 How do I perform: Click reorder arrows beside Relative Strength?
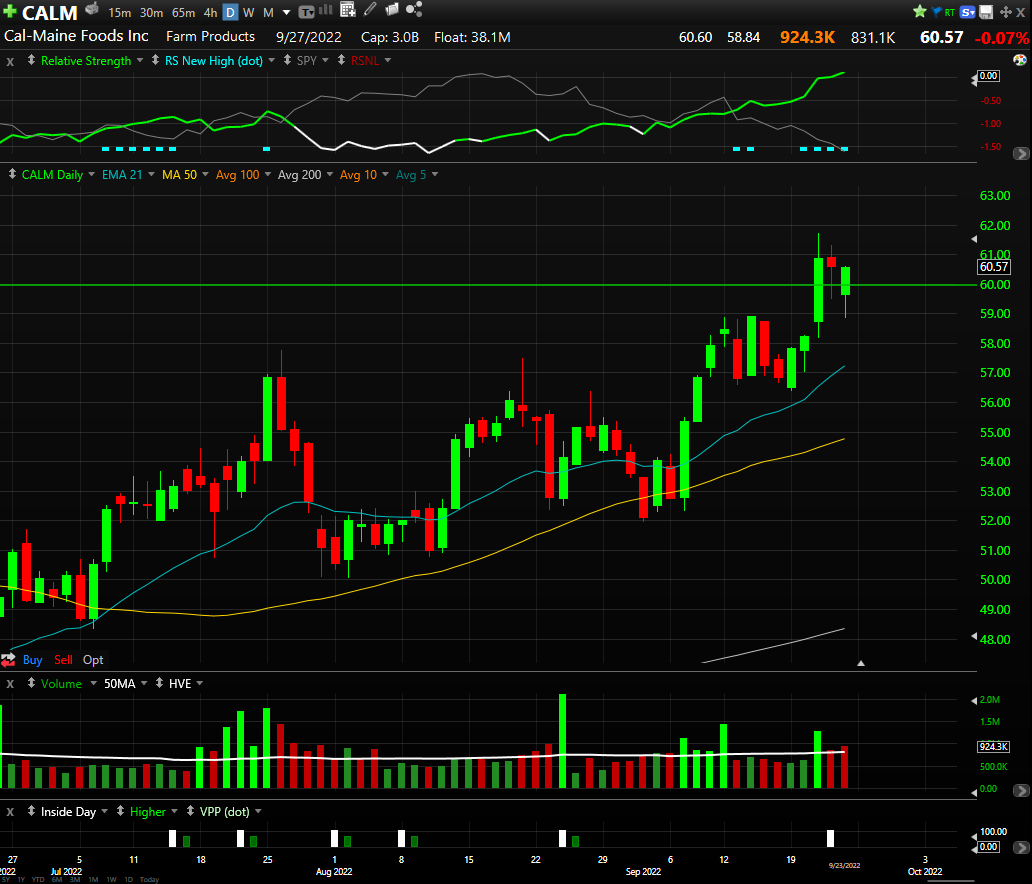point(31,60)
